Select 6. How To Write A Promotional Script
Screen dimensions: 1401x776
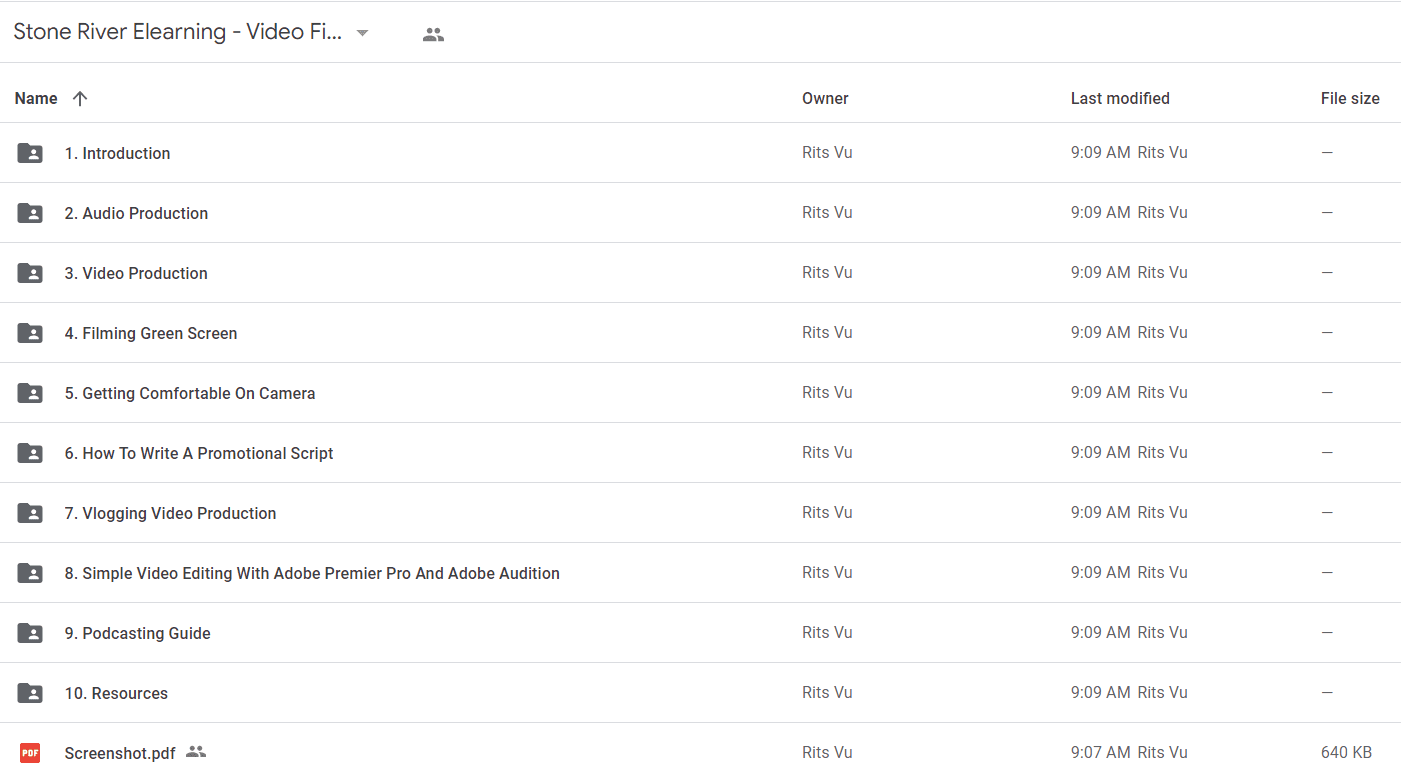pos(700,453)
